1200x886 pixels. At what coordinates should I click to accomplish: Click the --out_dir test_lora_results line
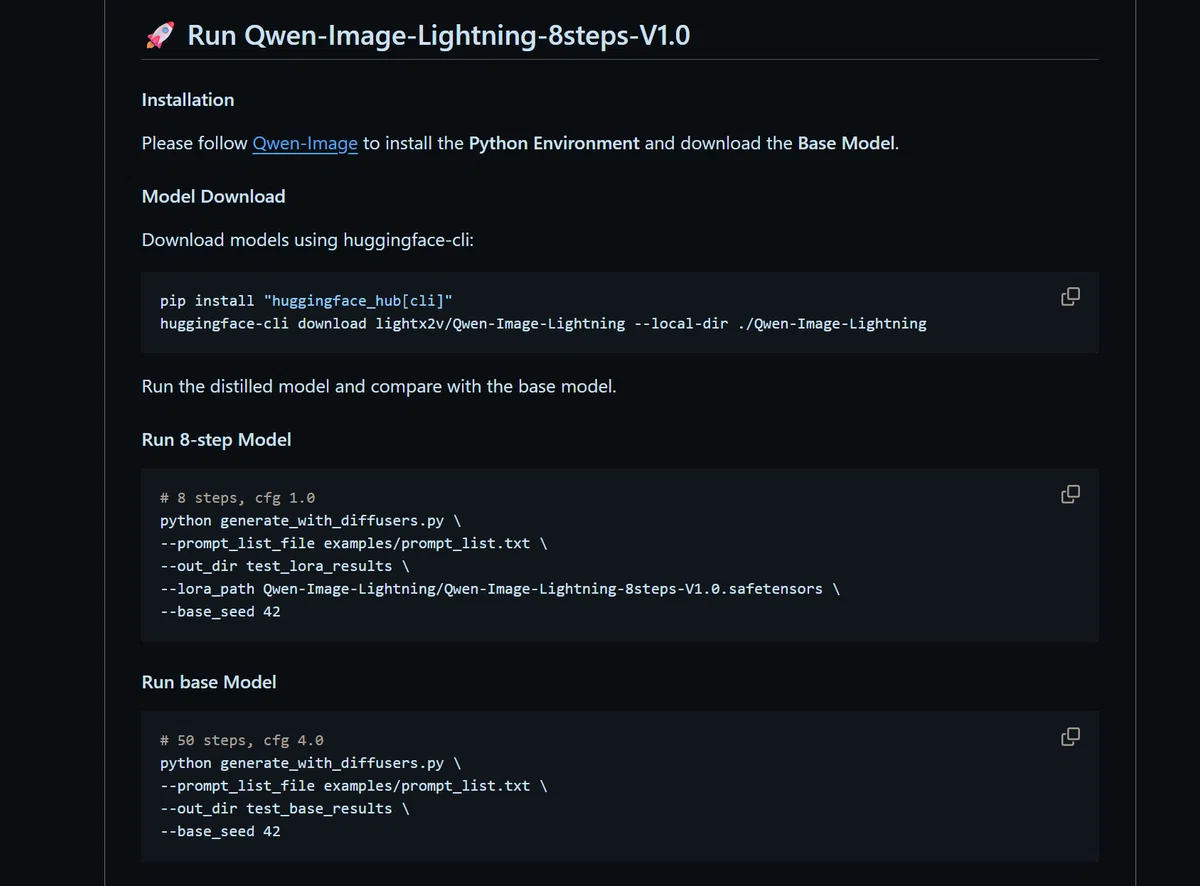point(285,566)
